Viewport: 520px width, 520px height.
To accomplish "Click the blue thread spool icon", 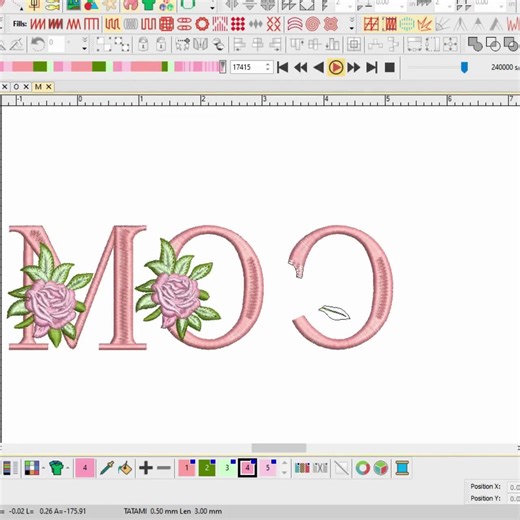I will (402, 468).
